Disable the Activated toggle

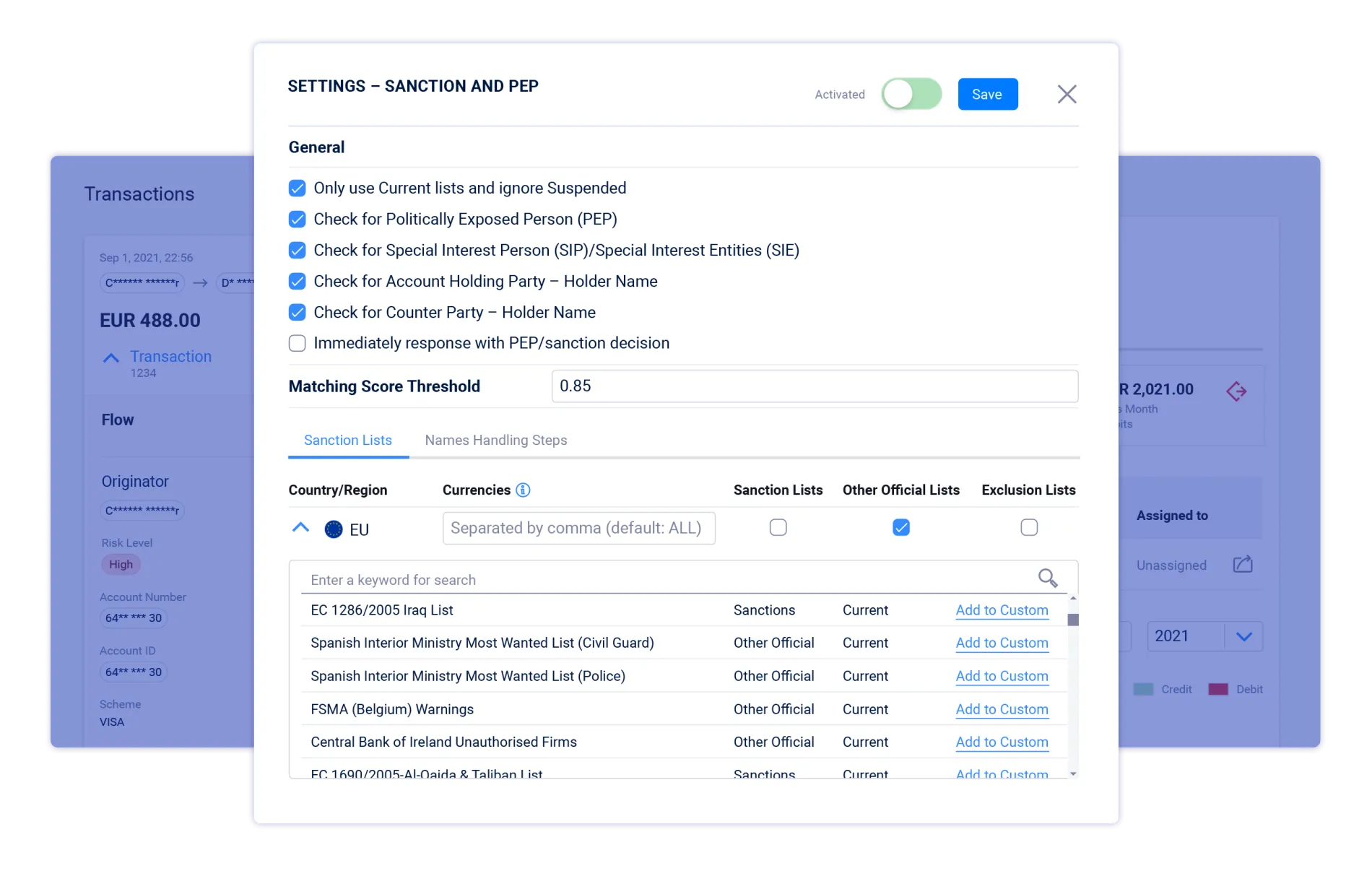[x=911, y=94]
